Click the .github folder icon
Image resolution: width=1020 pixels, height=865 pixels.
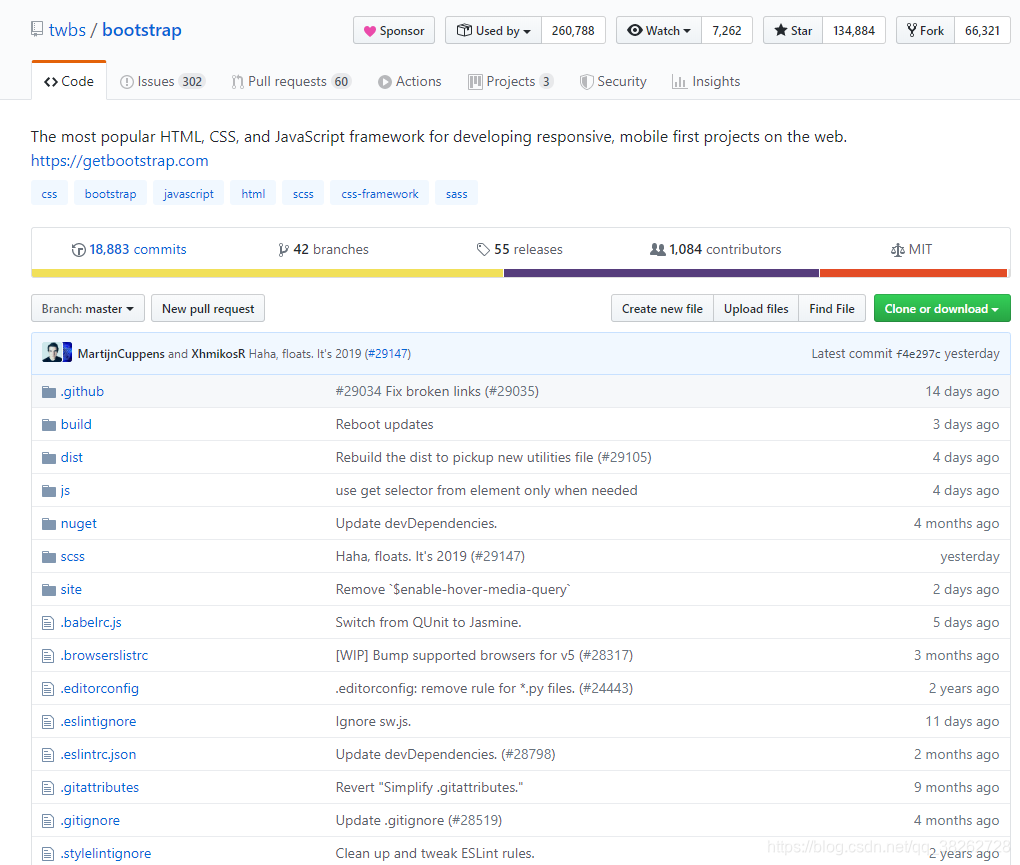point(49,392)
